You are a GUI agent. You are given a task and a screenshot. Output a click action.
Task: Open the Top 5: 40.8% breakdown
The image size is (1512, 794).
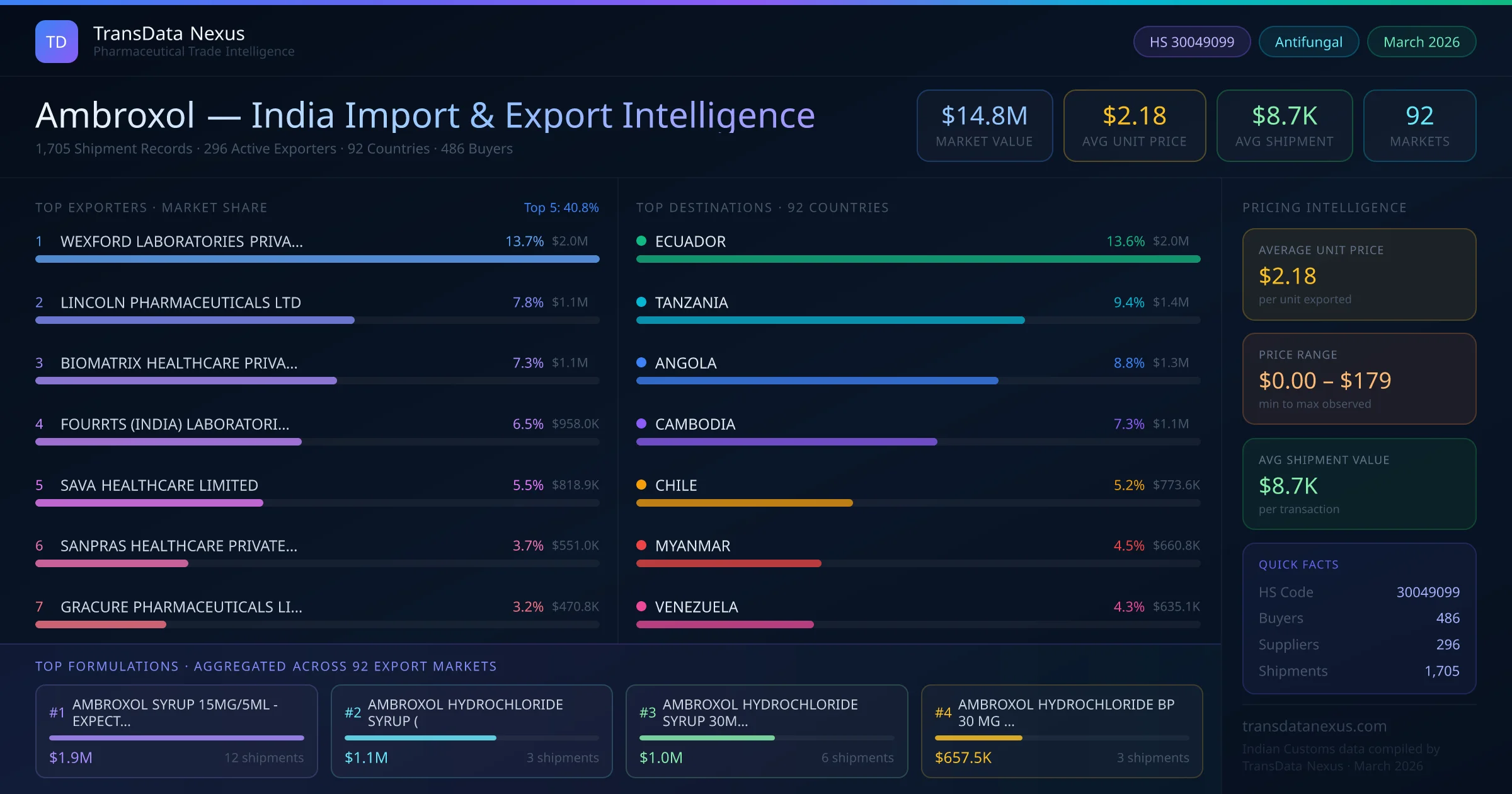(x=561, y=207)
